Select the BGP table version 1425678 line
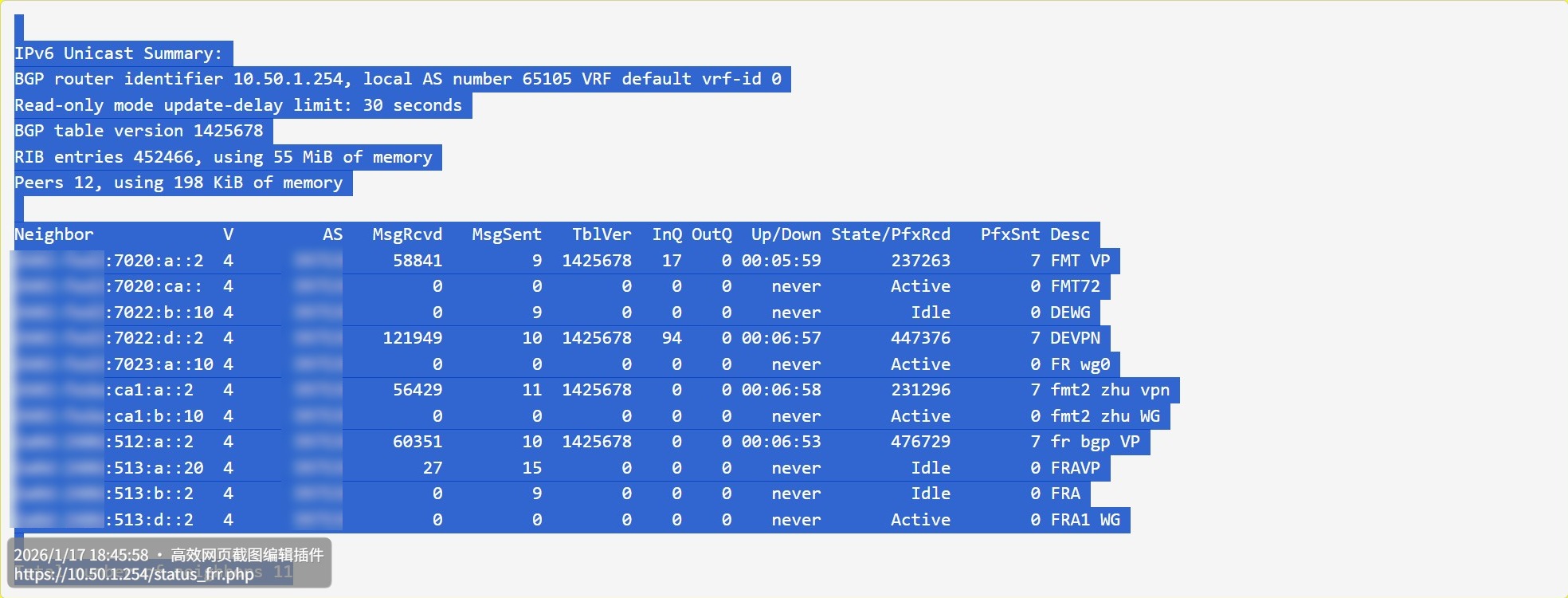Viewport: 1568px width, 598px height. [139, 131]
